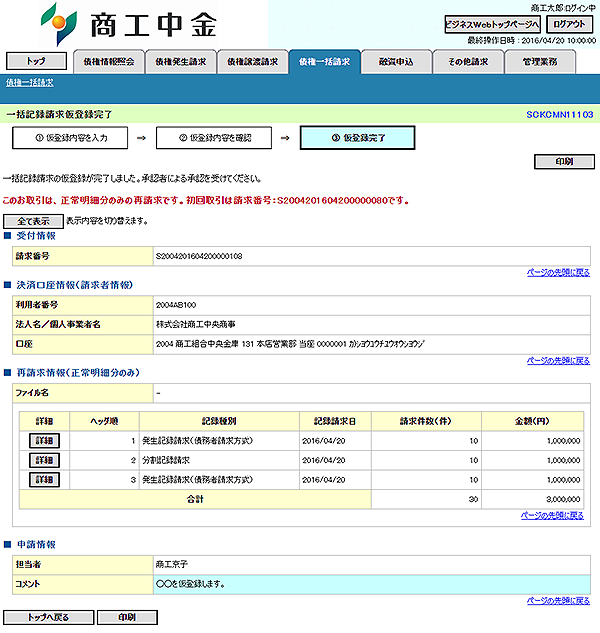Viewport: 600px width, 633px height.
Task: Click the 申請情報 section heading
Action: tap(36, 545)
